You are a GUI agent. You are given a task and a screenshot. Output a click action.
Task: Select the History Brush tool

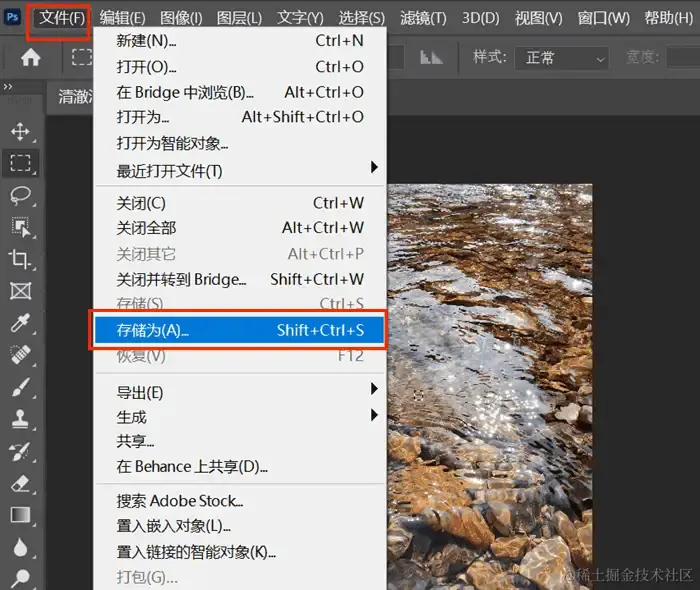[x=20, y=451]
